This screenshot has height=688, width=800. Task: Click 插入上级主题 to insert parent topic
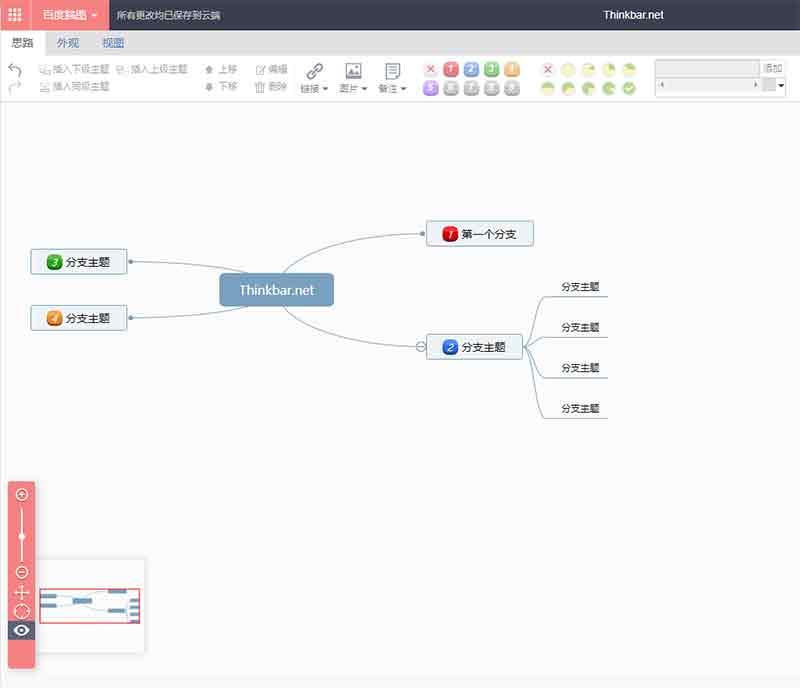coord(152,69)
